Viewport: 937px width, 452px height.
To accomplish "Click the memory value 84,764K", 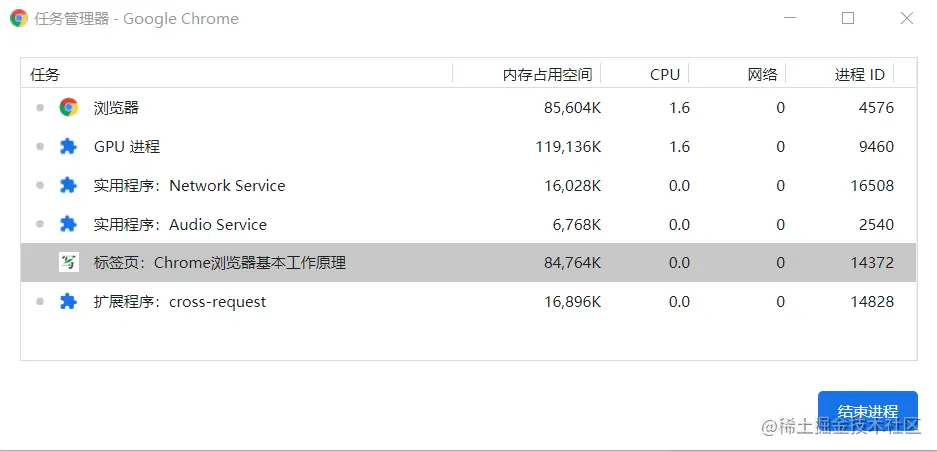I will (x=572, y=262).
